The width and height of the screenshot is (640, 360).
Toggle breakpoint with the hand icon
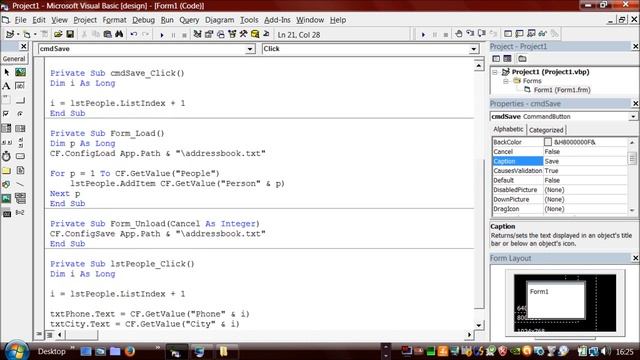[x=459, y=34]
